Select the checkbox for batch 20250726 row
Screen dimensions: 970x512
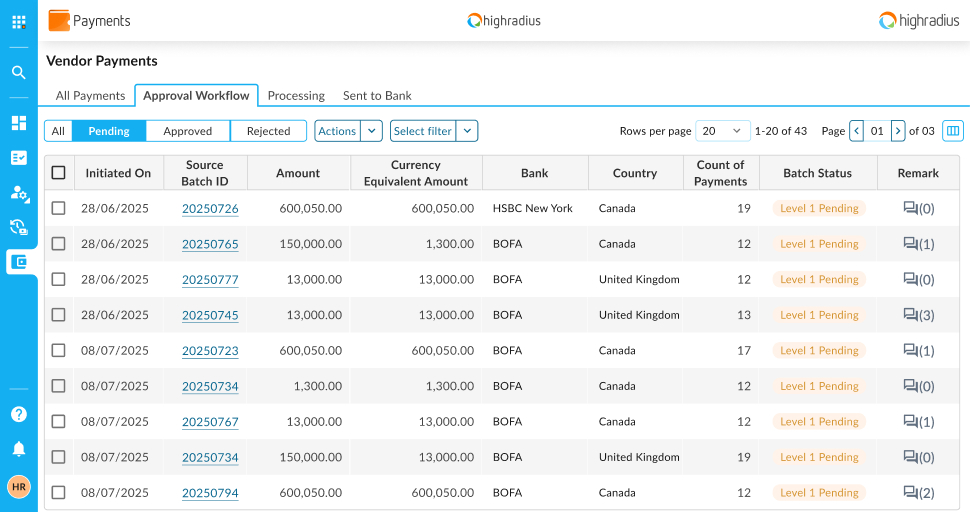(59, 208)
